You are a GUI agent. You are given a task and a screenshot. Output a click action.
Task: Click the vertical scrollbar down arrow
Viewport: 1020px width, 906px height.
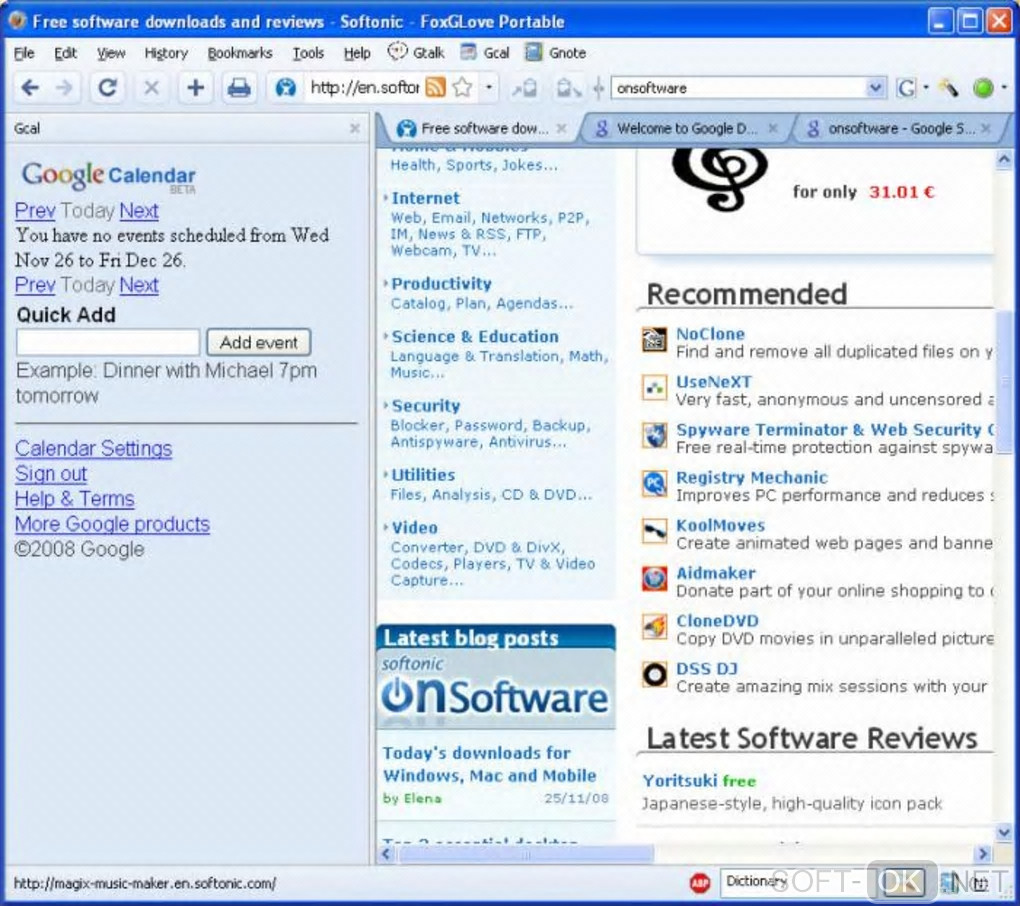[1004, 832]
